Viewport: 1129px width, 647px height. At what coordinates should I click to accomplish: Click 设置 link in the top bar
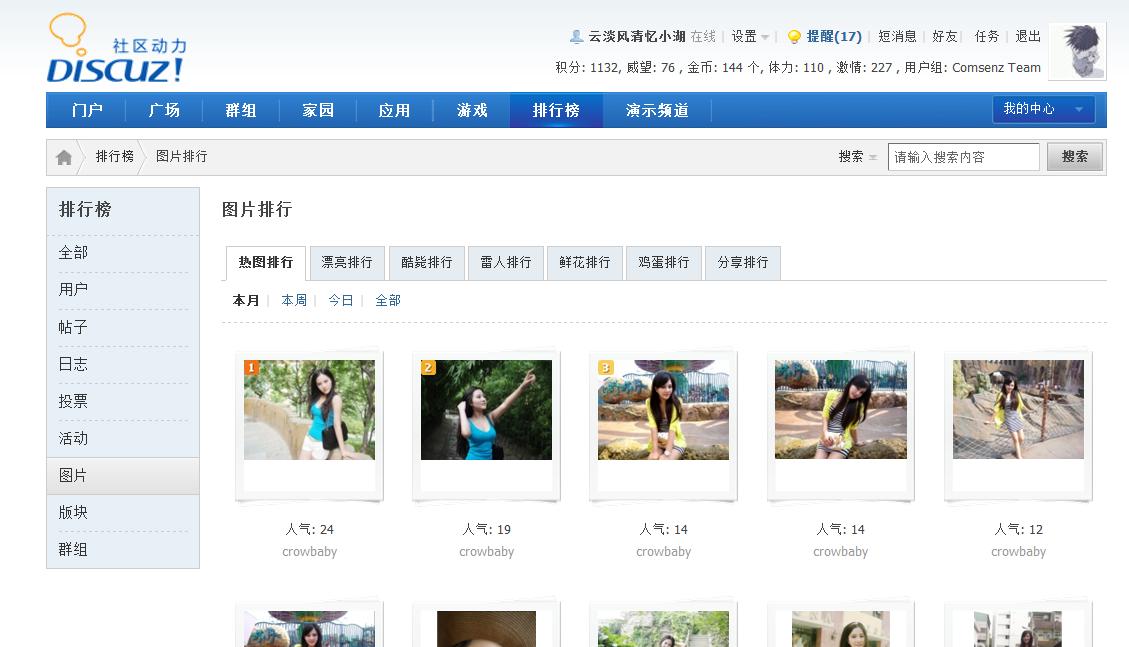[744, 37]
